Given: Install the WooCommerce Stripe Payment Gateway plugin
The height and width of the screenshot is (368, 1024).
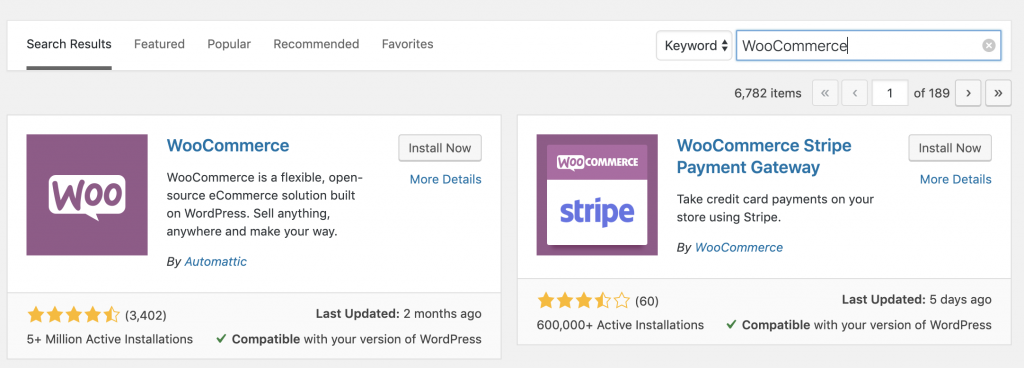Looking at the screenshot, I should click(x=950, y=148).
